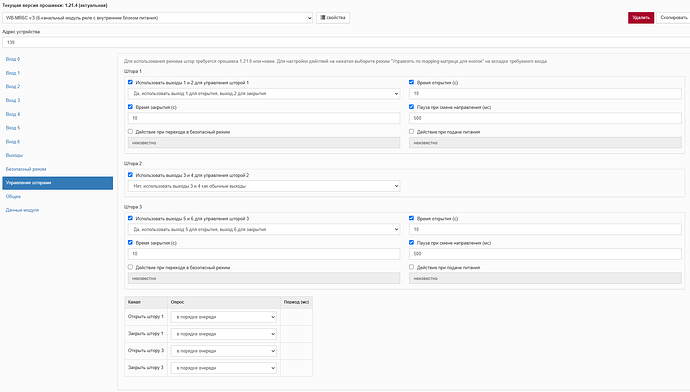
Task: Enable curtain 3 safe mode action checkbox
Action: pos(130,267)
